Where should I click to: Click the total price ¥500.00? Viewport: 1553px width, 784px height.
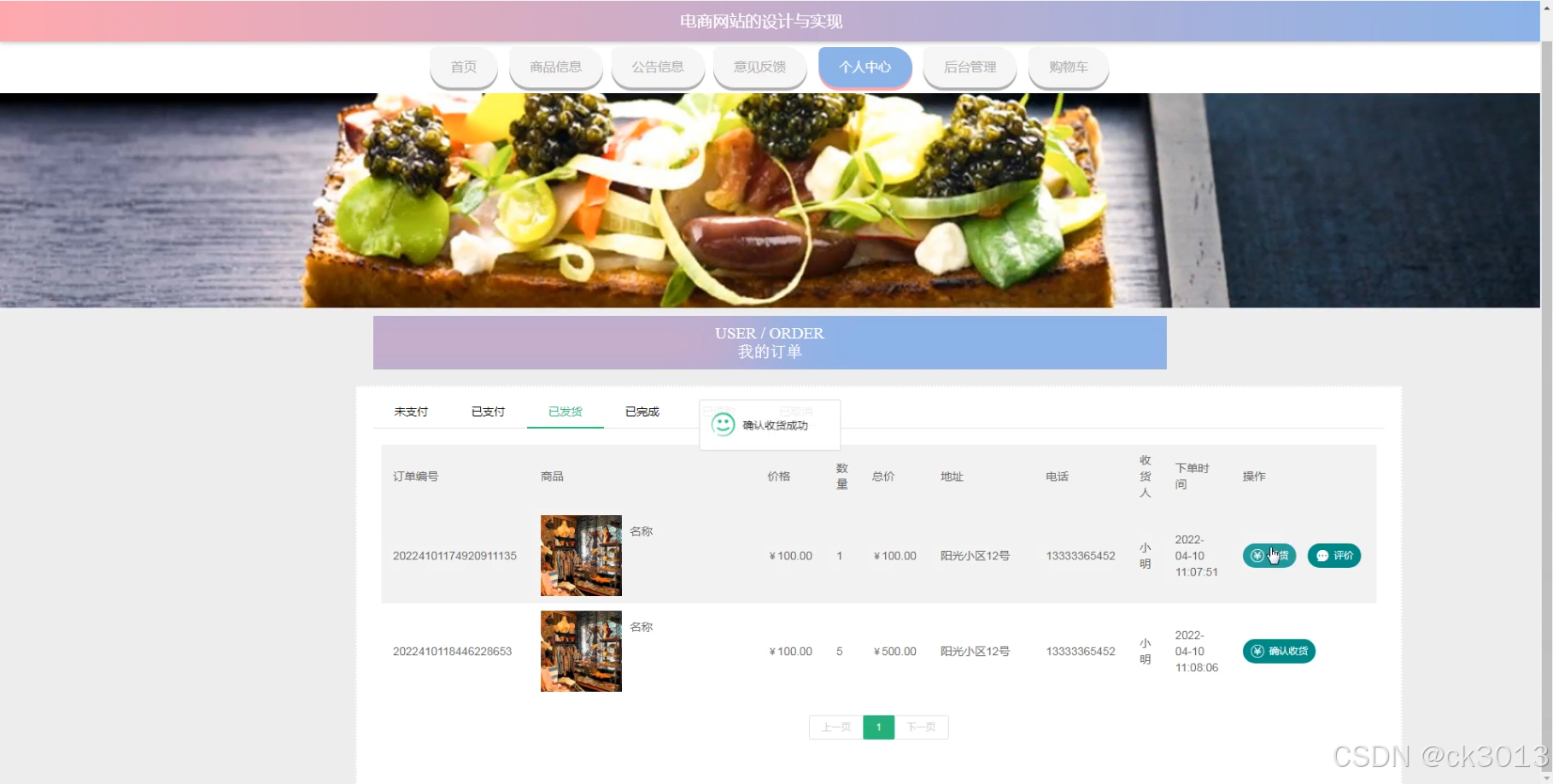[894, 652]
